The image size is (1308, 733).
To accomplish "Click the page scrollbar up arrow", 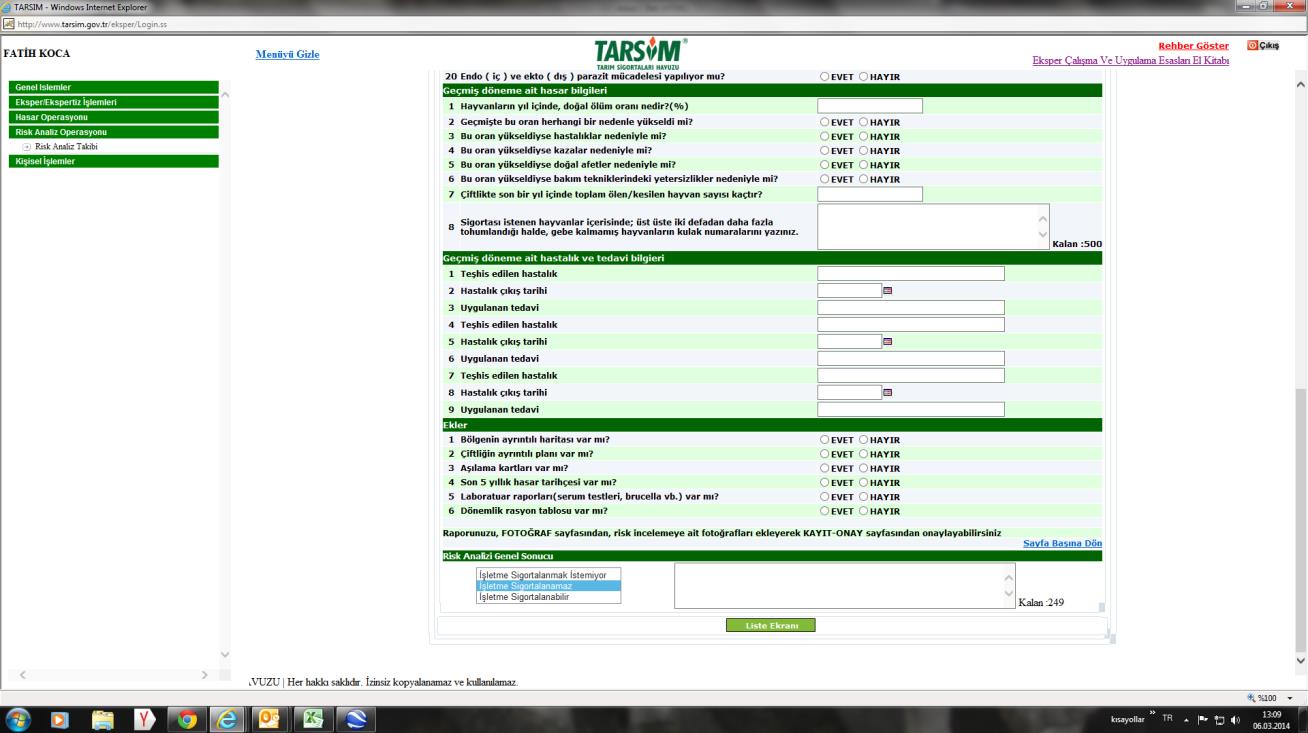I will pos(1300,84).
